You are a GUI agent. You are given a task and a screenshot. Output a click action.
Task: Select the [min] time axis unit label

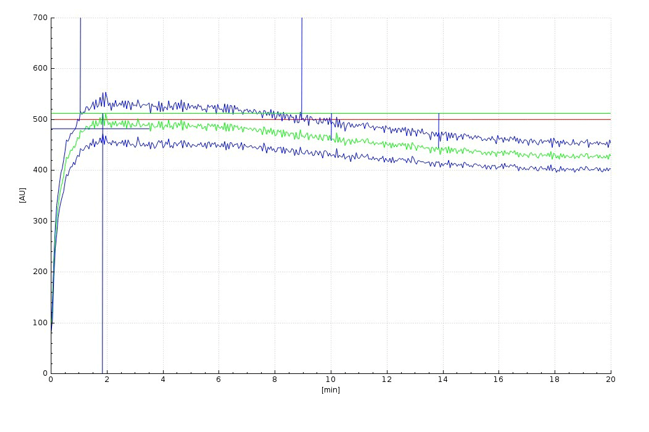[x=331, y=390]
